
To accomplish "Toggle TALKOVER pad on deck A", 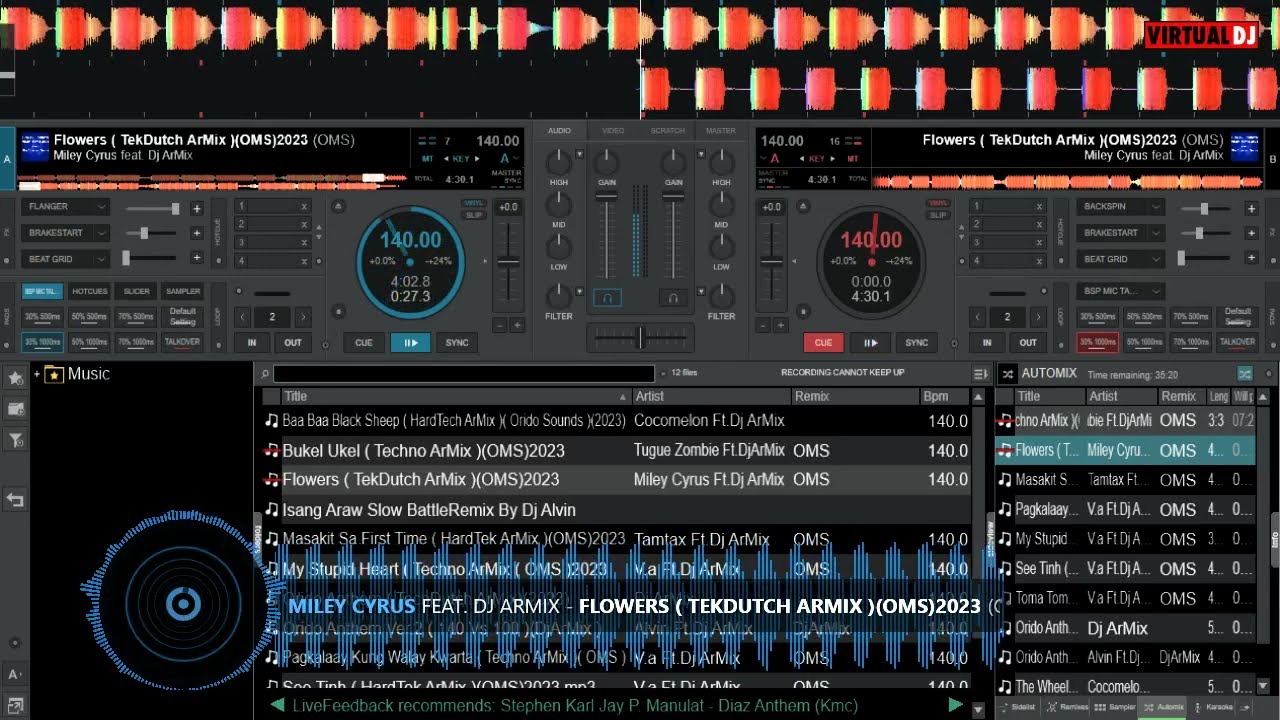I will click(182, 341).
